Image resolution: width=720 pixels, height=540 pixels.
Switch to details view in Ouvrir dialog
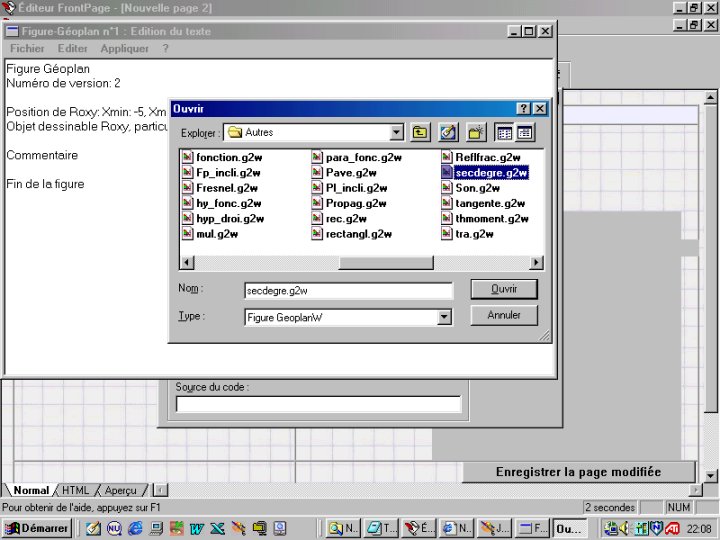tap(524, 133)
